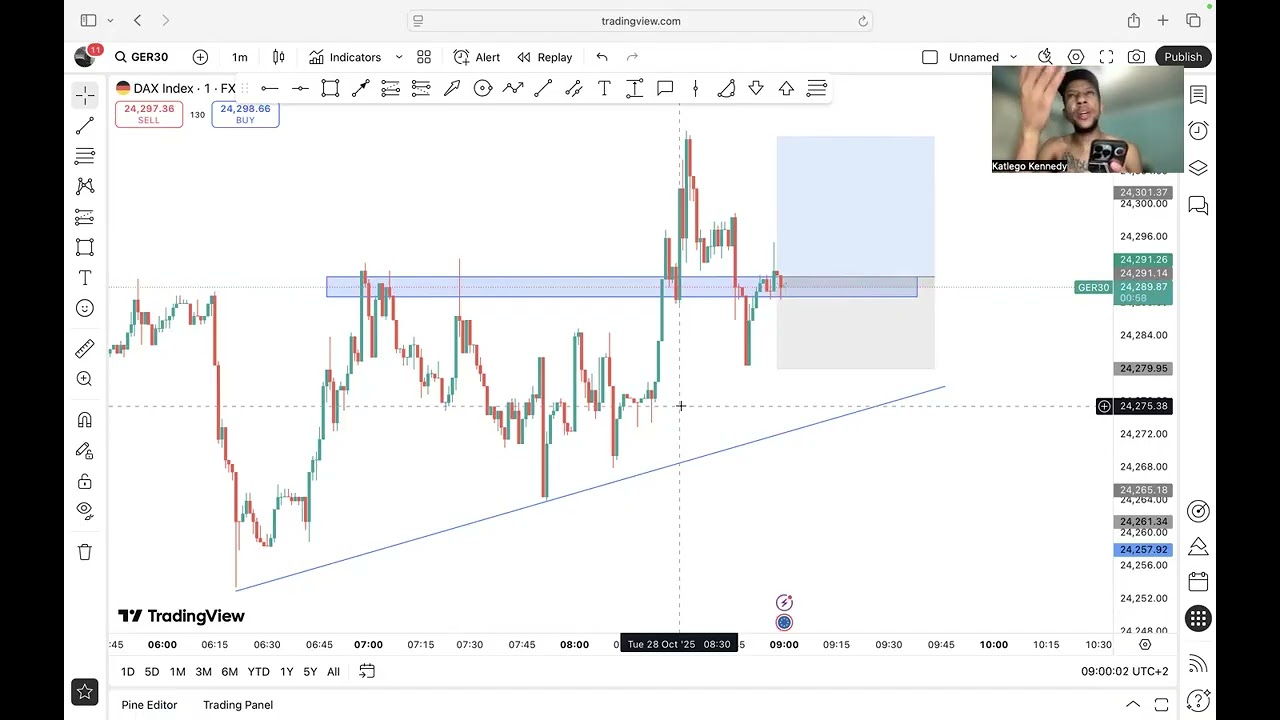This screenshot has width=1280, height=720.
Task: Change the candlestick chart type
Action: tap(279, 57)
